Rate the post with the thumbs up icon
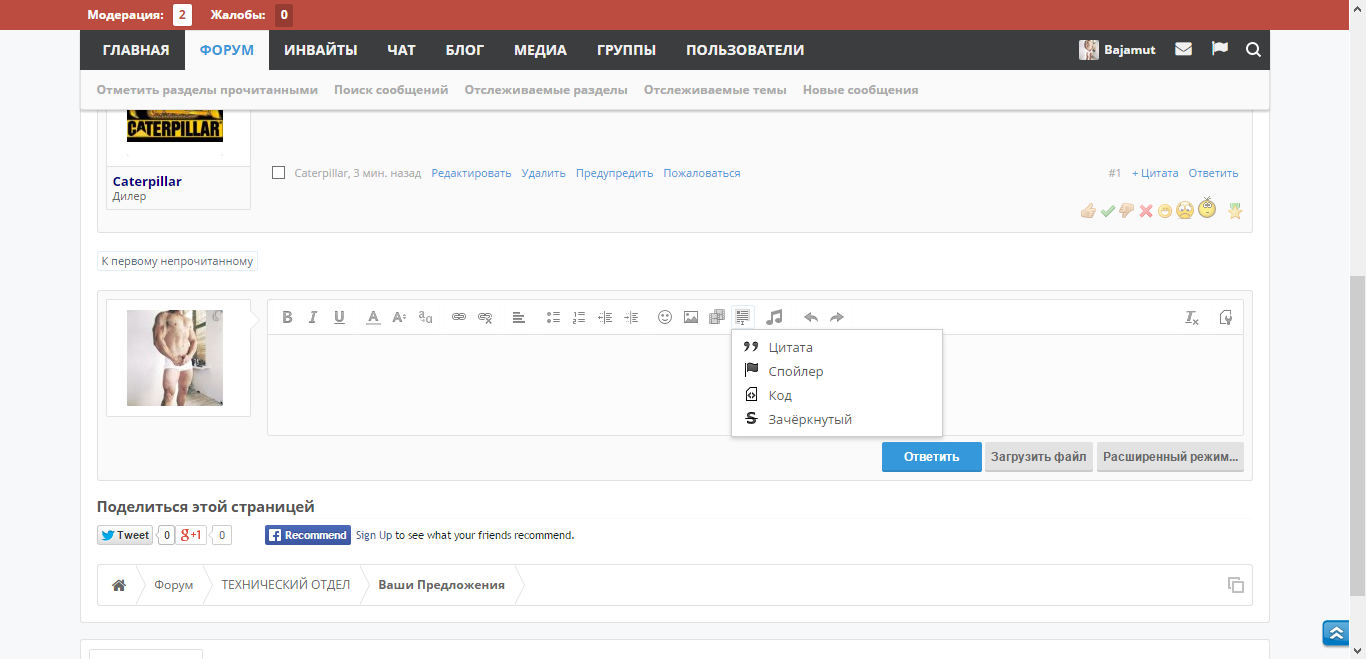The image size is (1366, 659). click(x=1088, y=211)
